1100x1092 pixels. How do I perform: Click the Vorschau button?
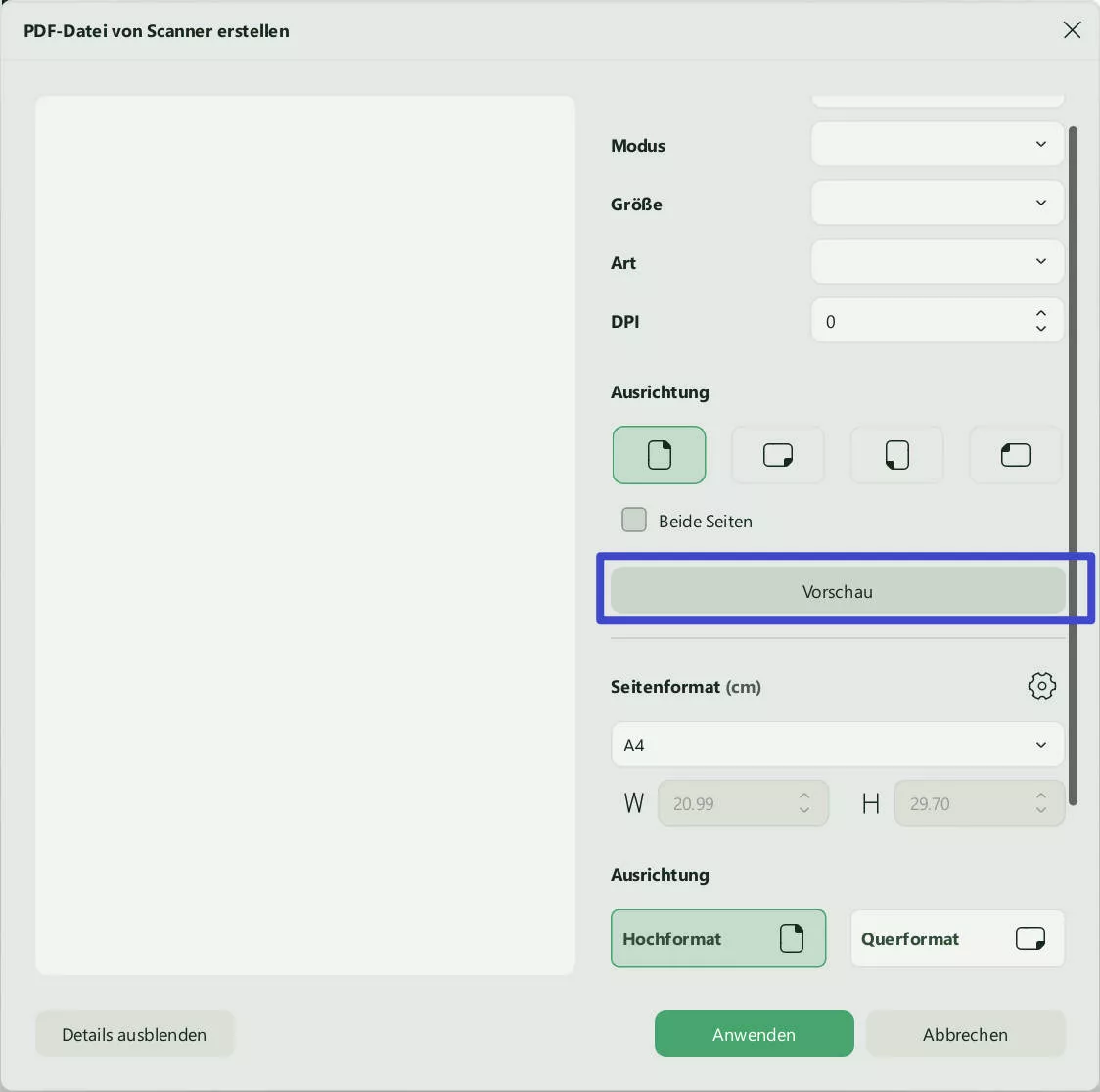pos(838,591)
